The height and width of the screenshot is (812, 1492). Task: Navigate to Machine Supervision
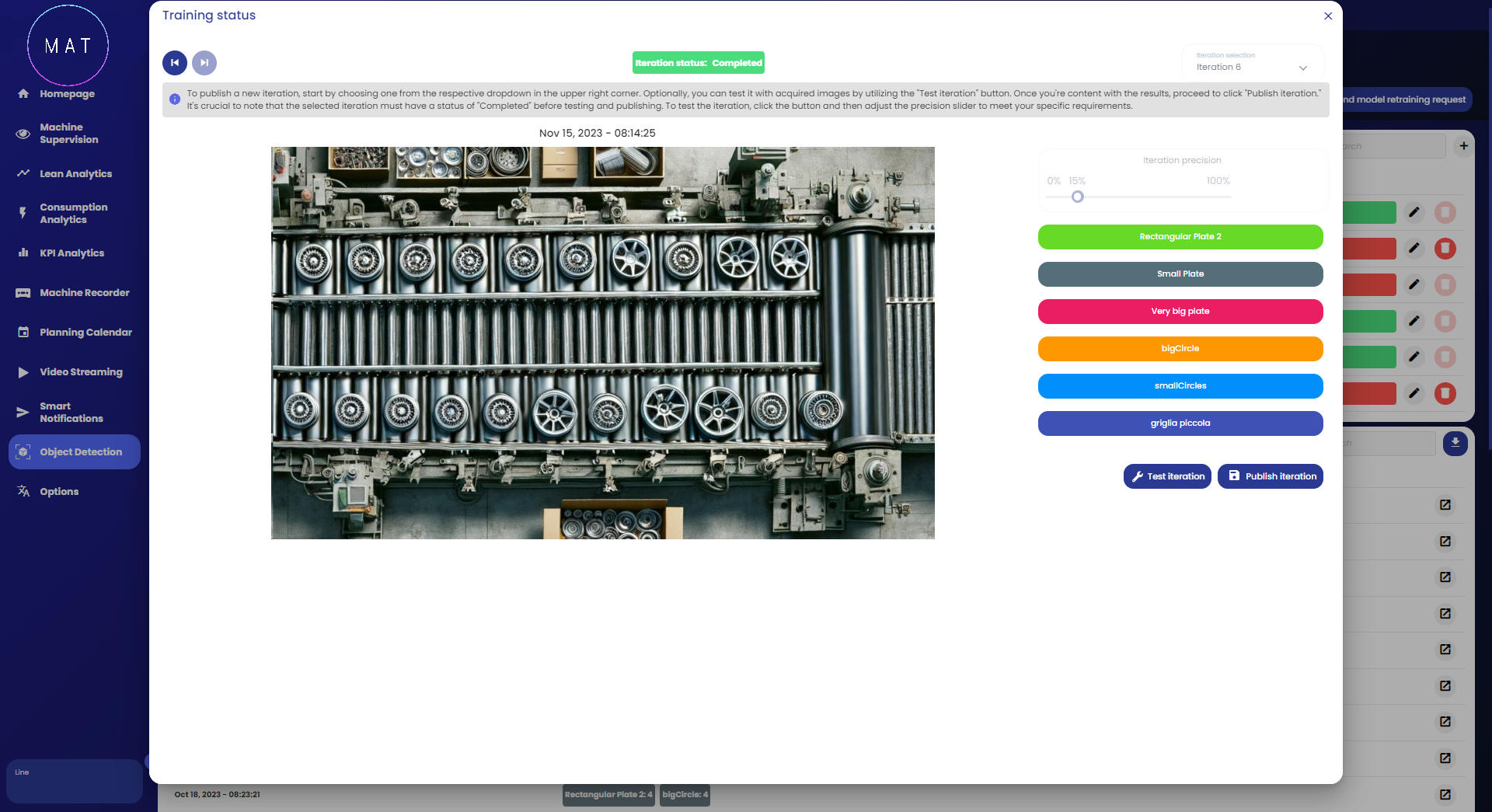pyautogui.click(x=68, y=134)
